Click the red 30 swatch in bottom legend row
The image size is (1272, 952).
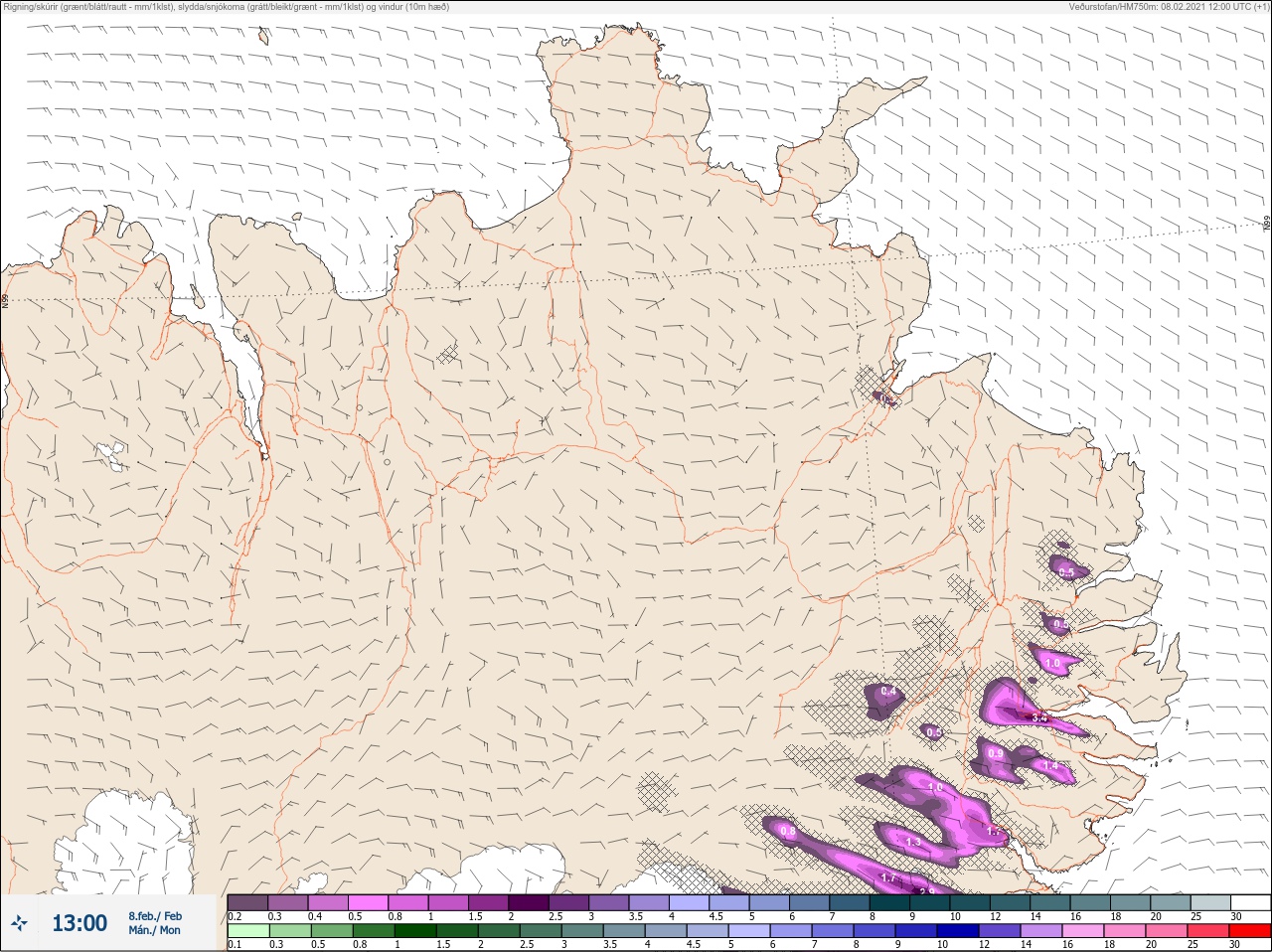pos(1250,931)
